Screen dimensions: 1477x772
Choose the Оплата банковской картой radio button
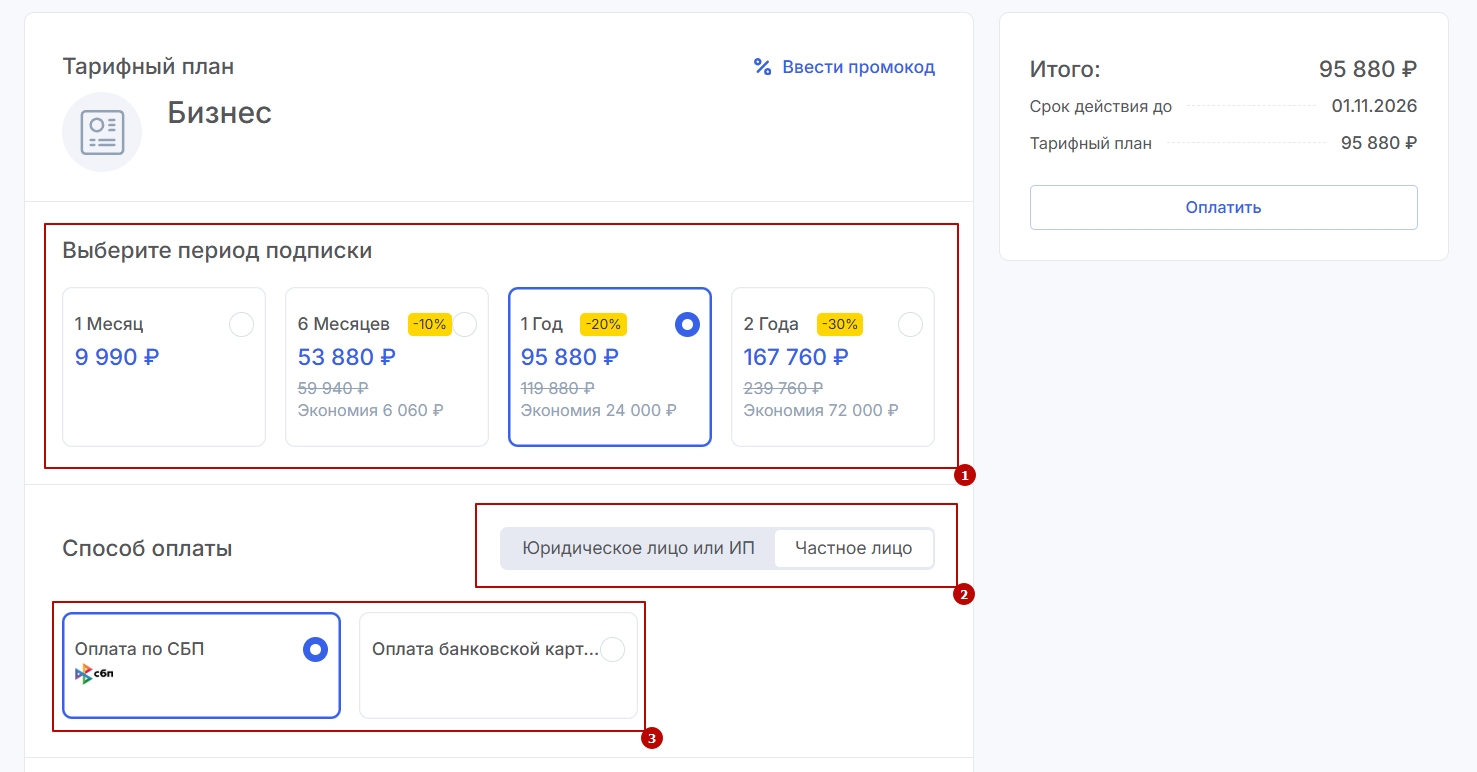click(612, 650)
